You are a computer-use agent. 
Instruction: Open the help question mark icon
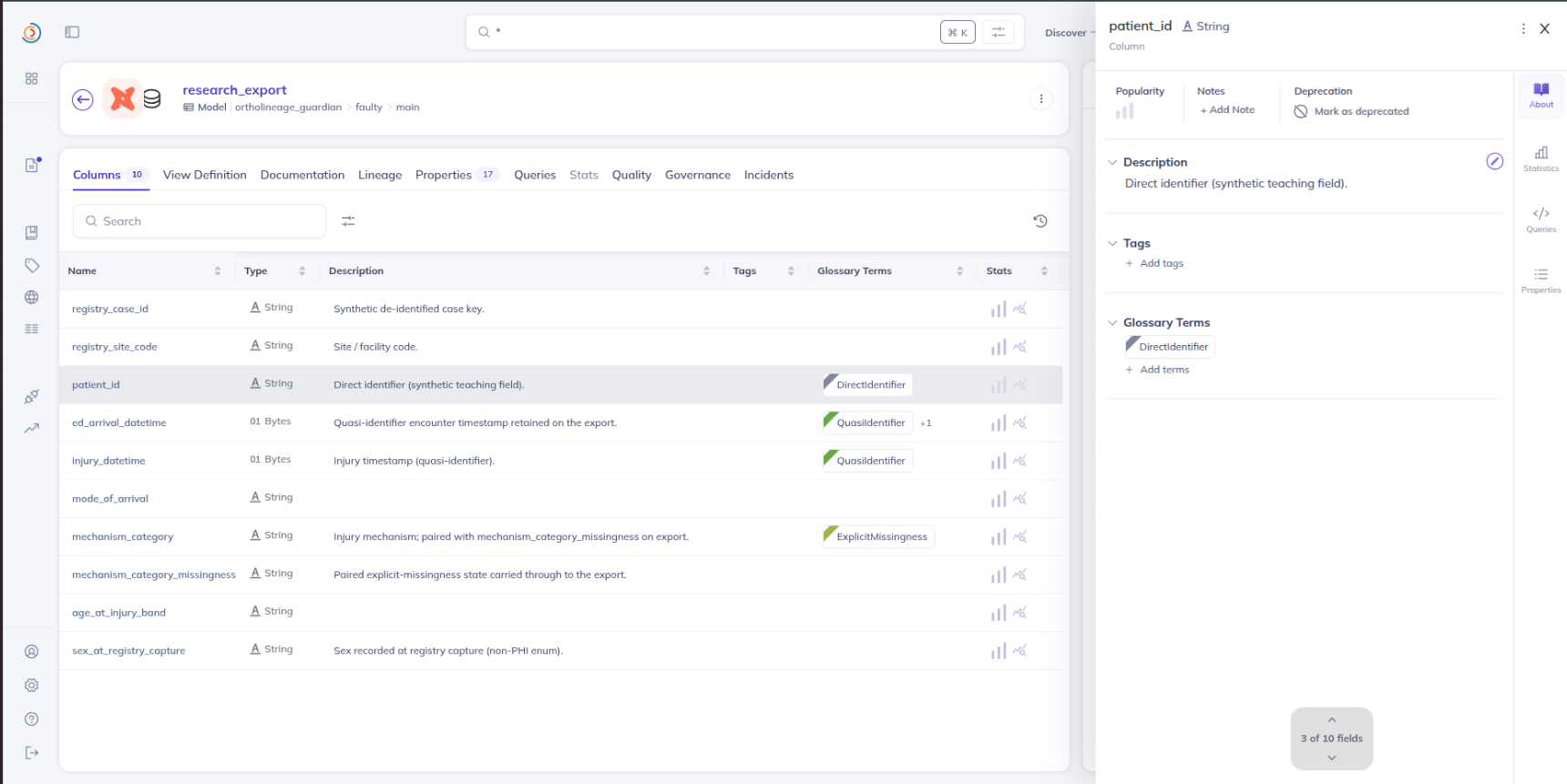coord(32,719)
